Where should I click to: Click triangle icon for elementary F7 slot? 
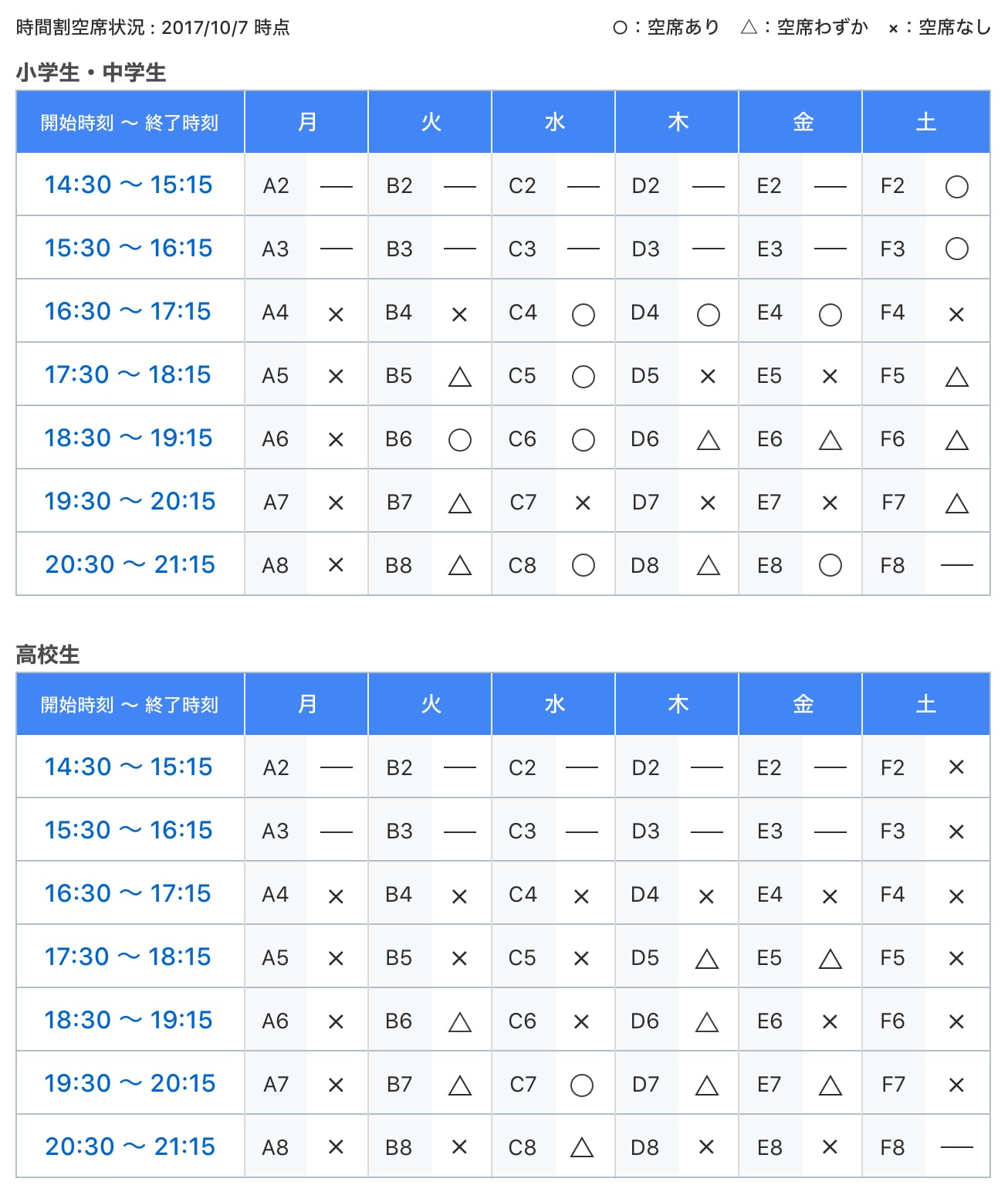point(956,503)
